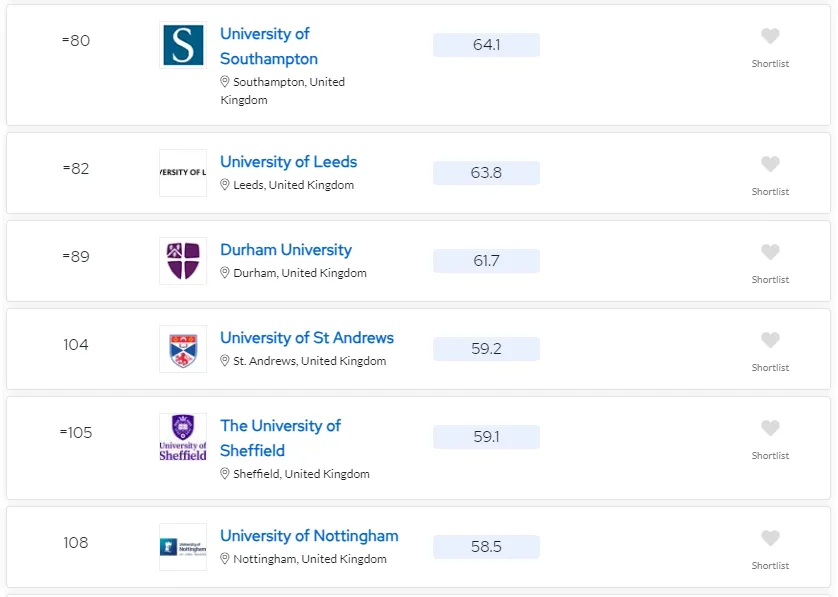Visit University of St Andrews page

pyautogui.click(x=307, y=338)
